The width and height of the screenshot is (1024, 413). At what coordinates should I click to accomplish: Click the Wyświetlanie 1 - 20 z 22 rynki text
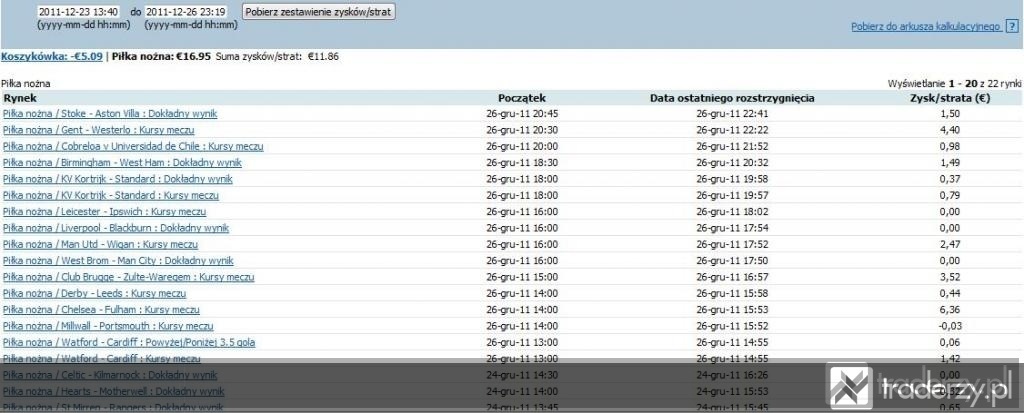pos(954,84)
